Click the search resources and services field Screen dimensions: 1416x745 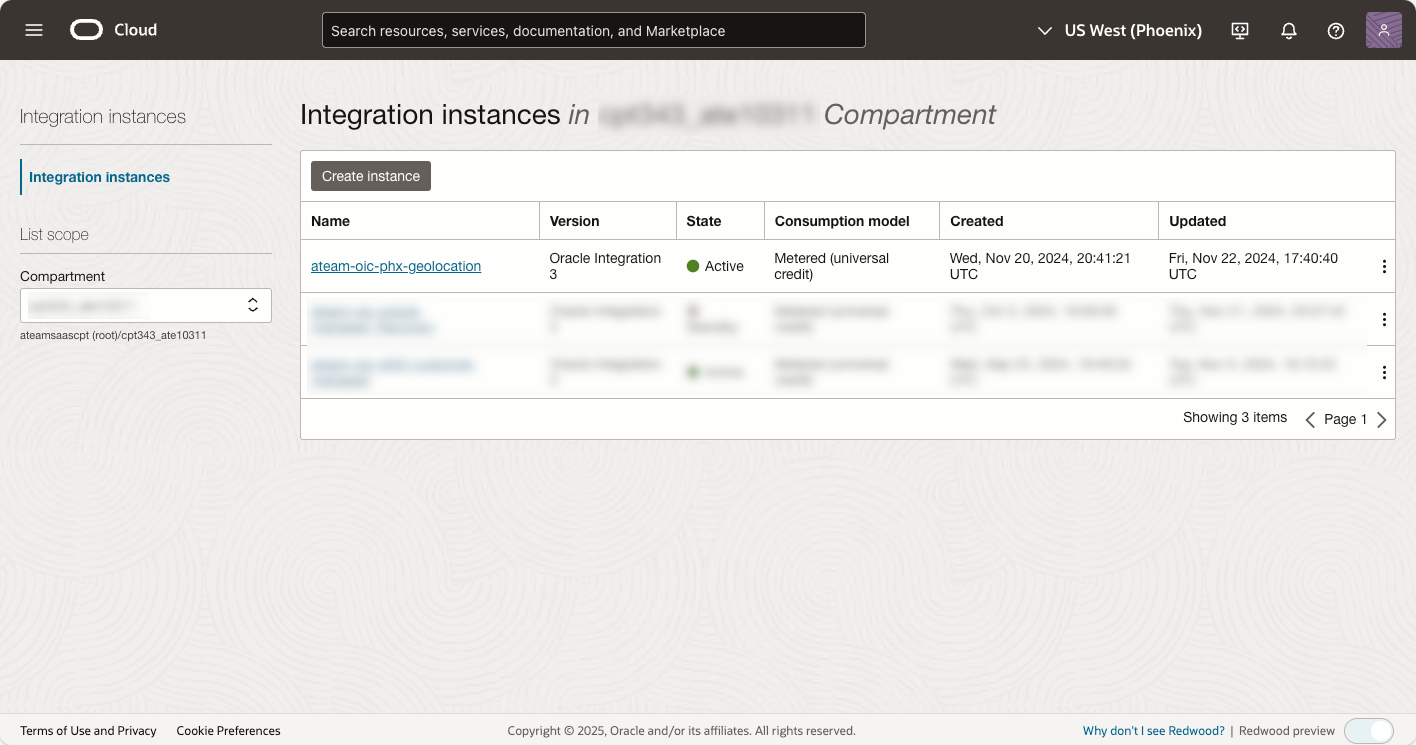click(593, 31)
